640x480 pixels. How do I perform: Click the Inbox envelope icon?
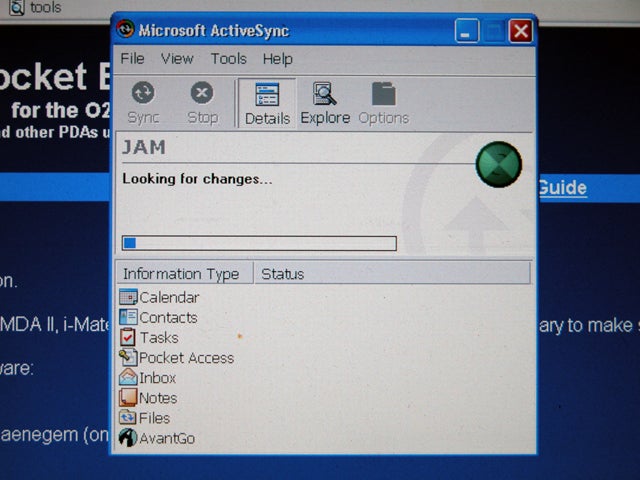tap(128, 377)
